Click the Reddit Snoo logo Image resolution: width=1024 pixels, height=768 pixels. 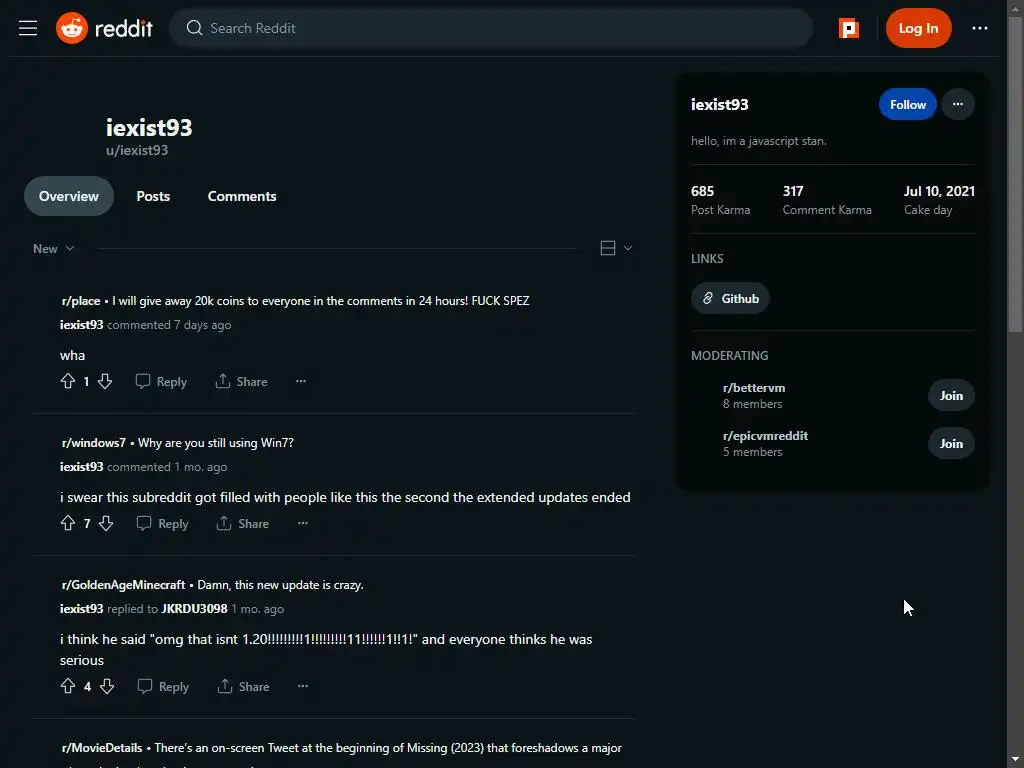[x=72, y=28]
